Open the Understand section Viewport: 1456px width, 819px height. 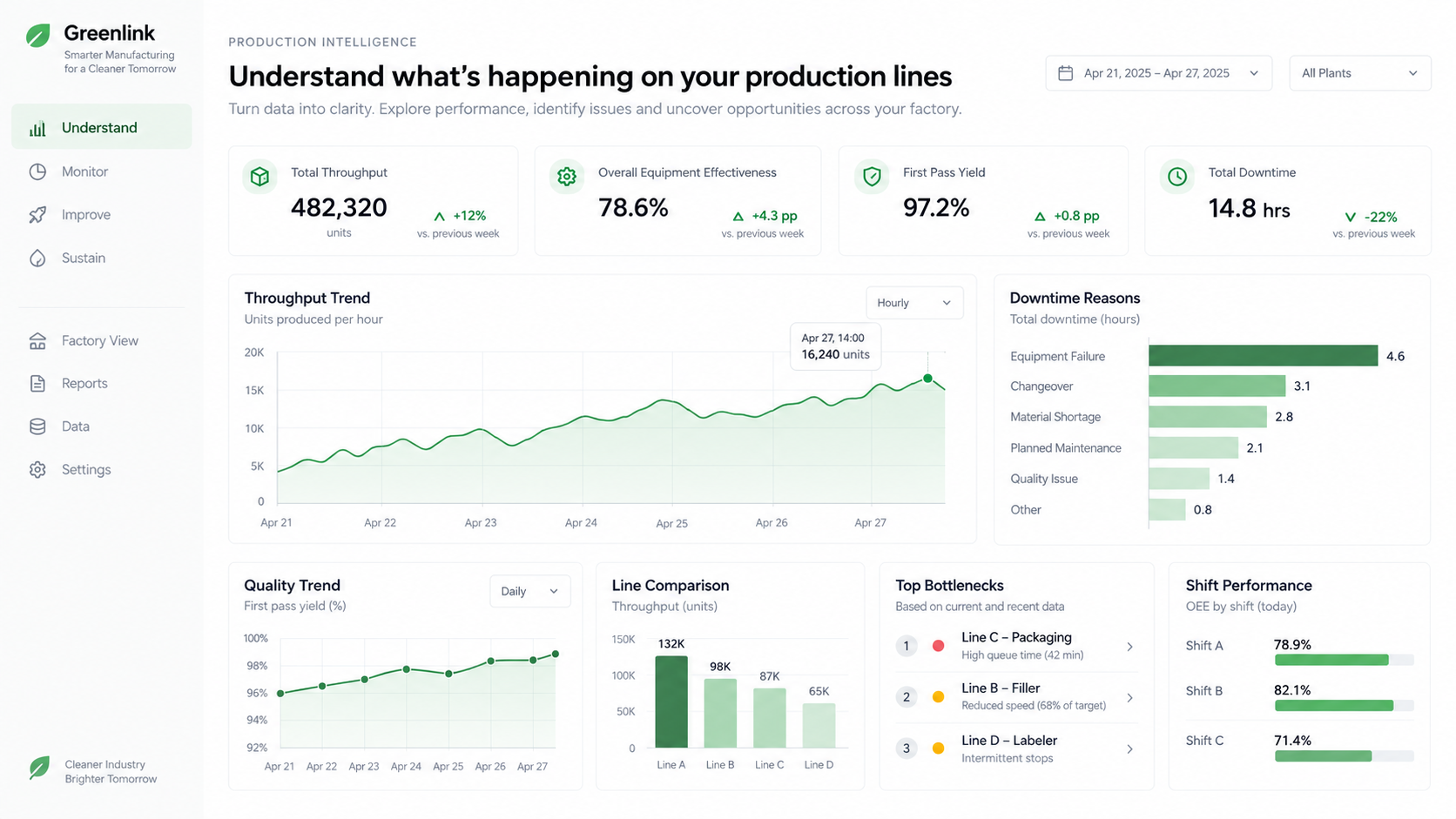point(102,127)
